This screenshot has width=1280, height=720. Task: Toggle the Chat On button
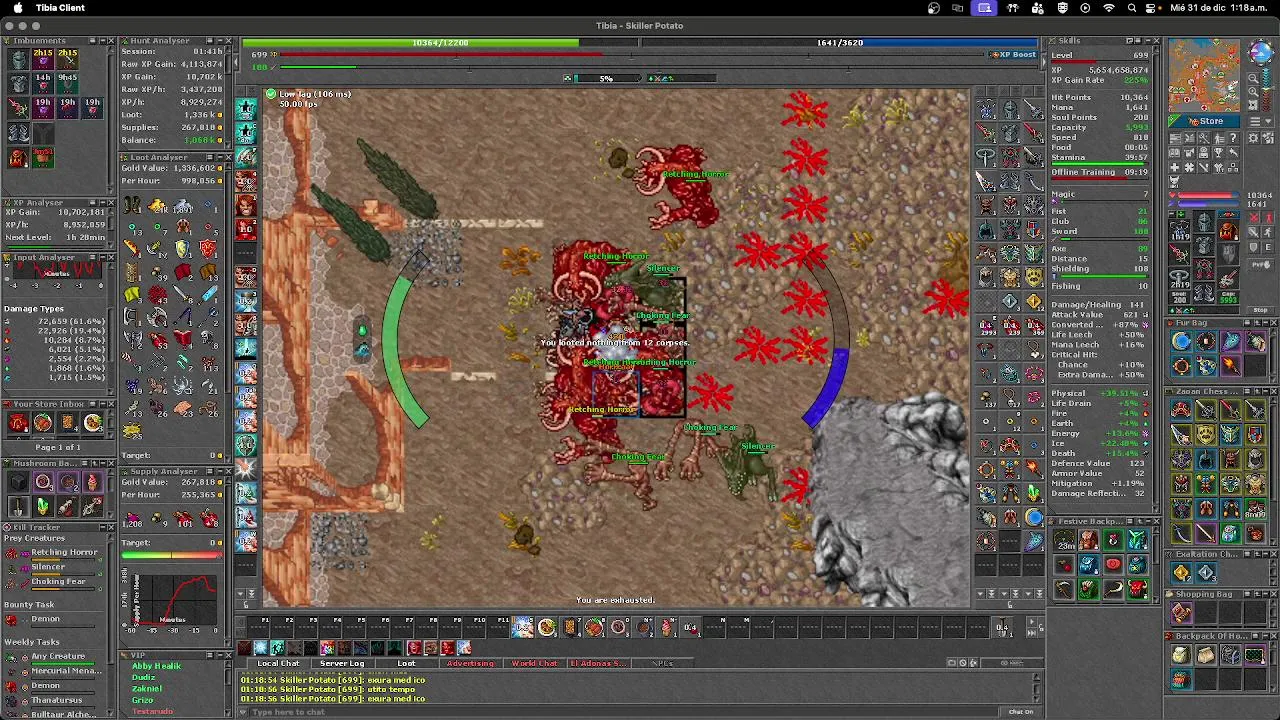pyautogui.click(x=1020, y=712)
